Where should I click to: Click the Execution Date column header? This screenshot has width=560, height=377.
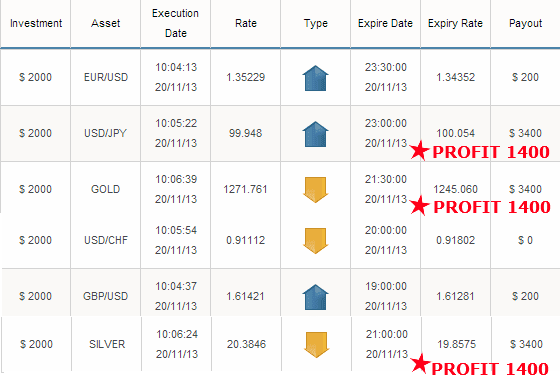click(175, 23)
